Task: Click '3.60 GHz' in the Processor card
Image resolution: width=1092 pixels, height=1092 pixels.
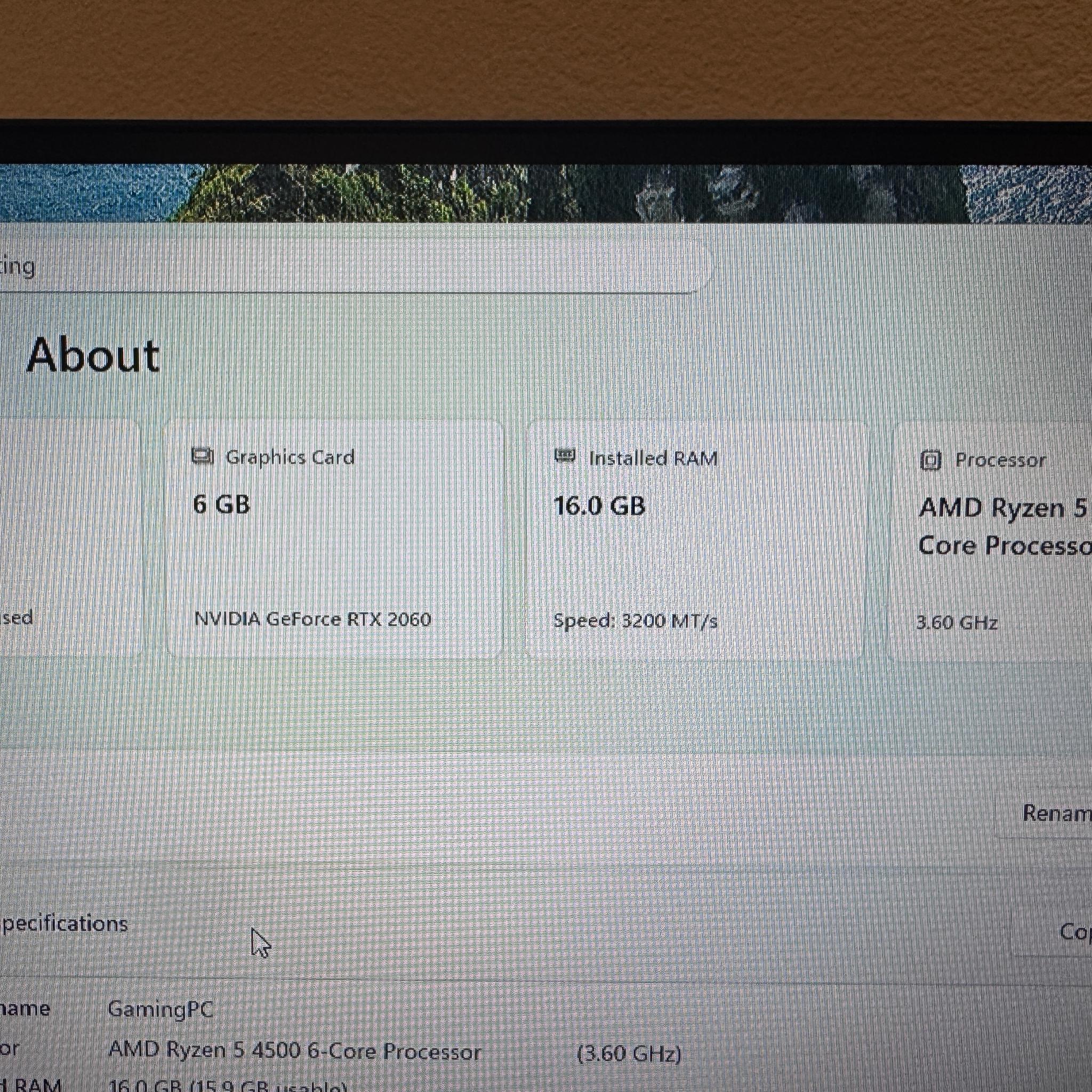Action: [x=957, y=623]
